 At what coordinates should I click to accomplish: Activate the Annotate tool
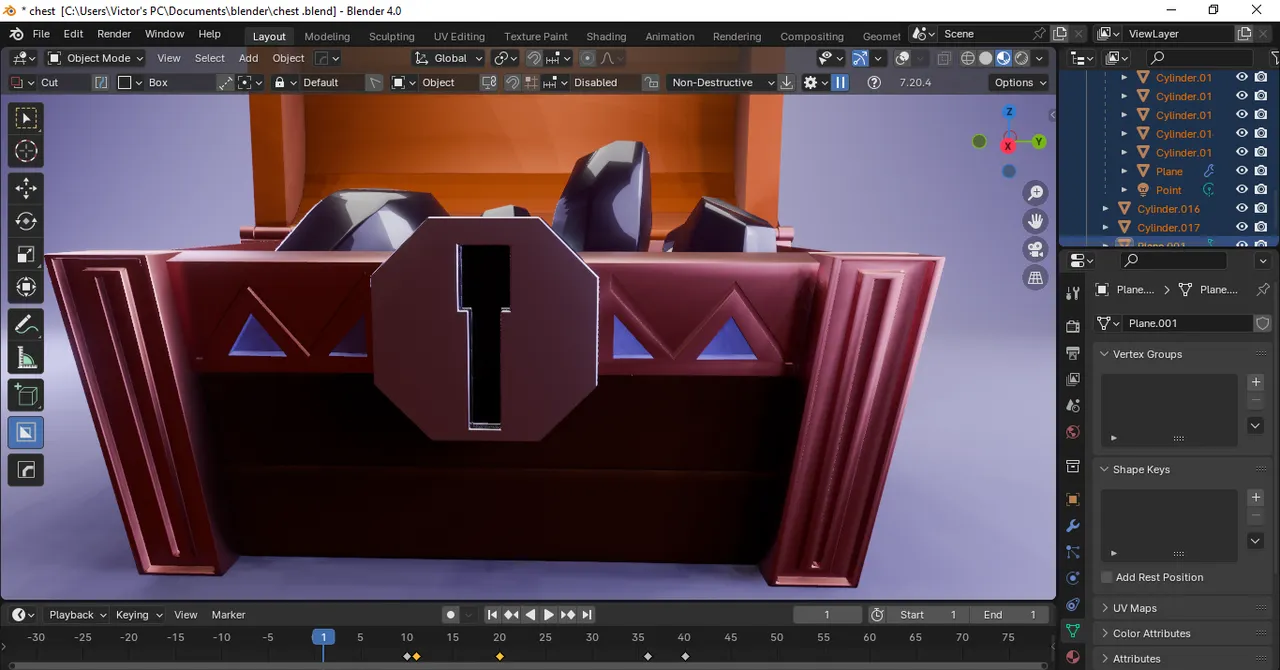point(26,325)
